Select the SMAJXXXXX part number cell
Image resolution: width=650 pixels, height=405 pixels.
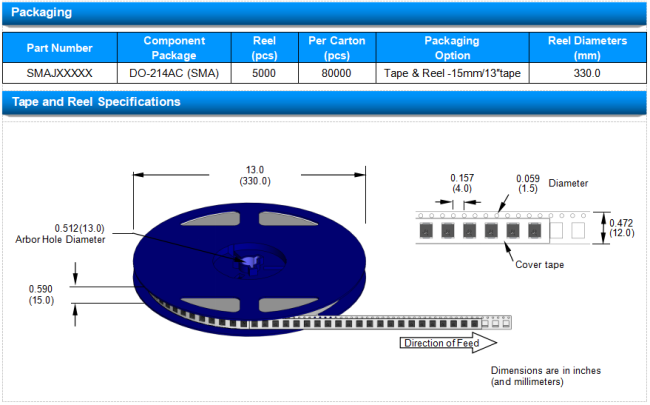click(60, 74)
